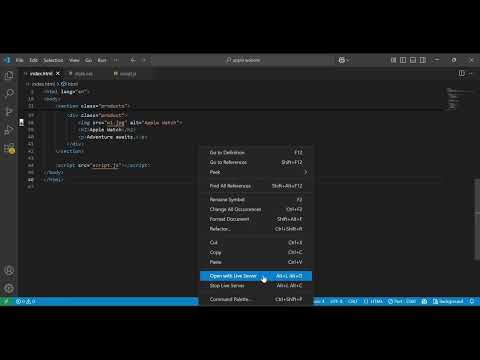Click Open with Live Server
Image resolution: width=480 pixels, height=360 pixels.
click(256, 276)
